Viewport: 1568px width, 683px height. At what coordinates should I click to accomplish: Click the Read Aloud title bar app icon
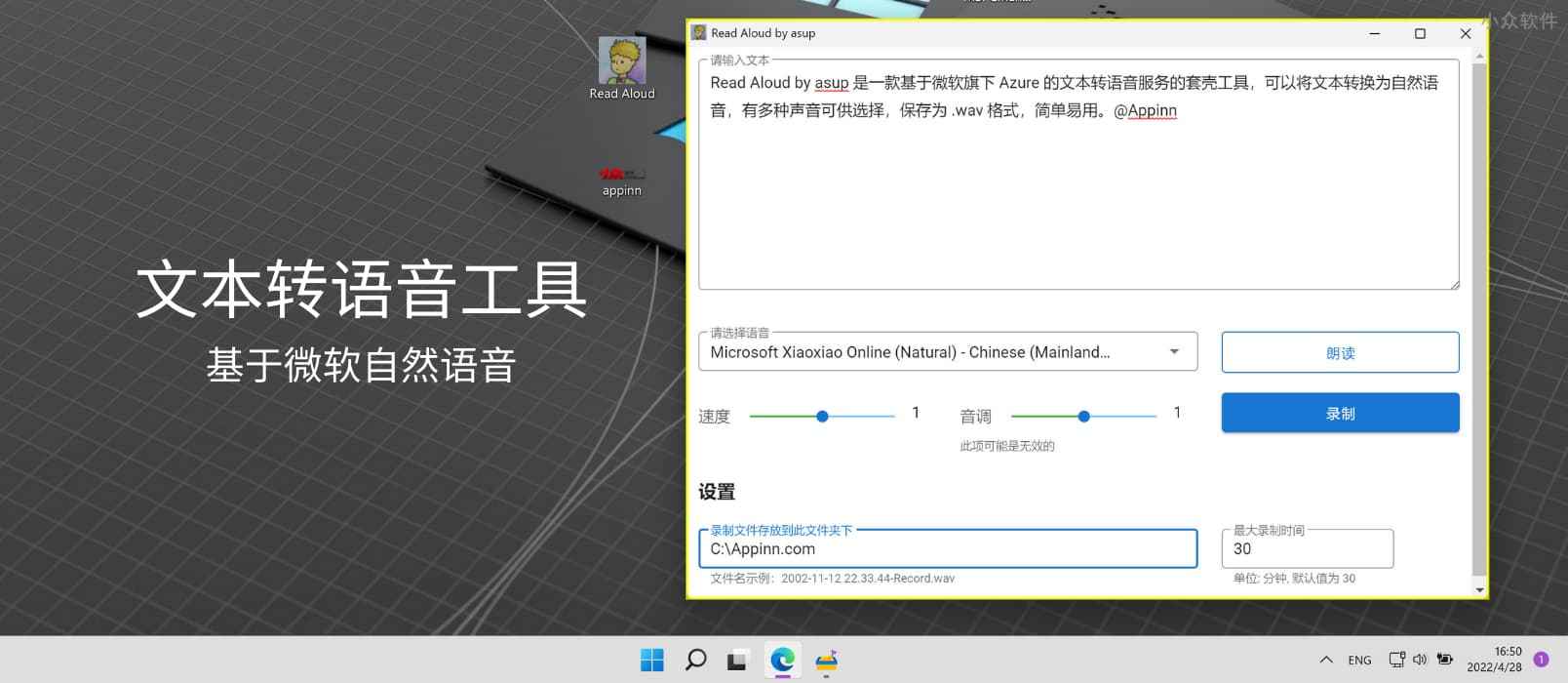(699, 33)
